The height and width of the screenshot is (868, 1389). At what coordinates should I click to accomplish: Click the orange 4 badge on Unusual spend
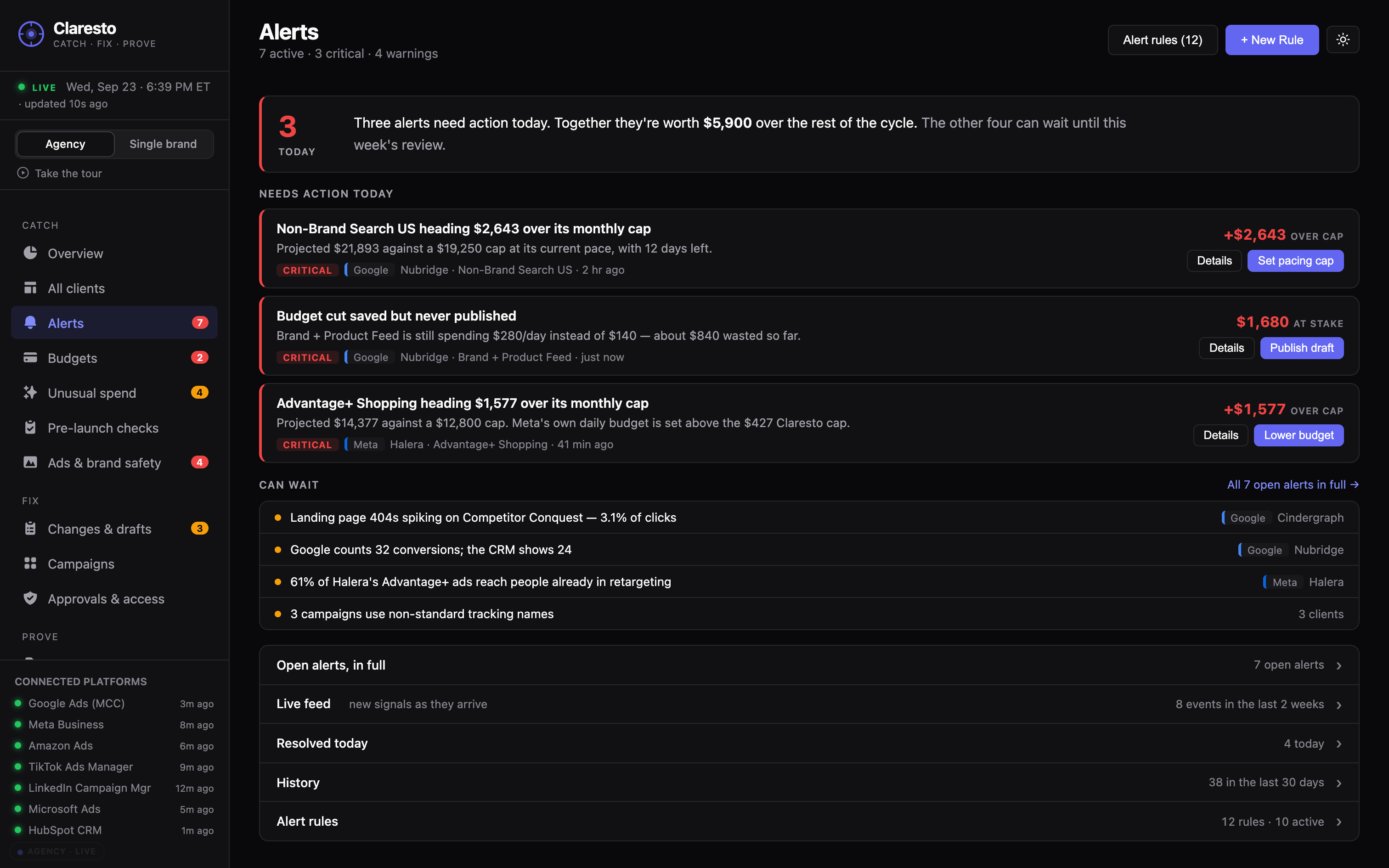(x=200, y=393)
